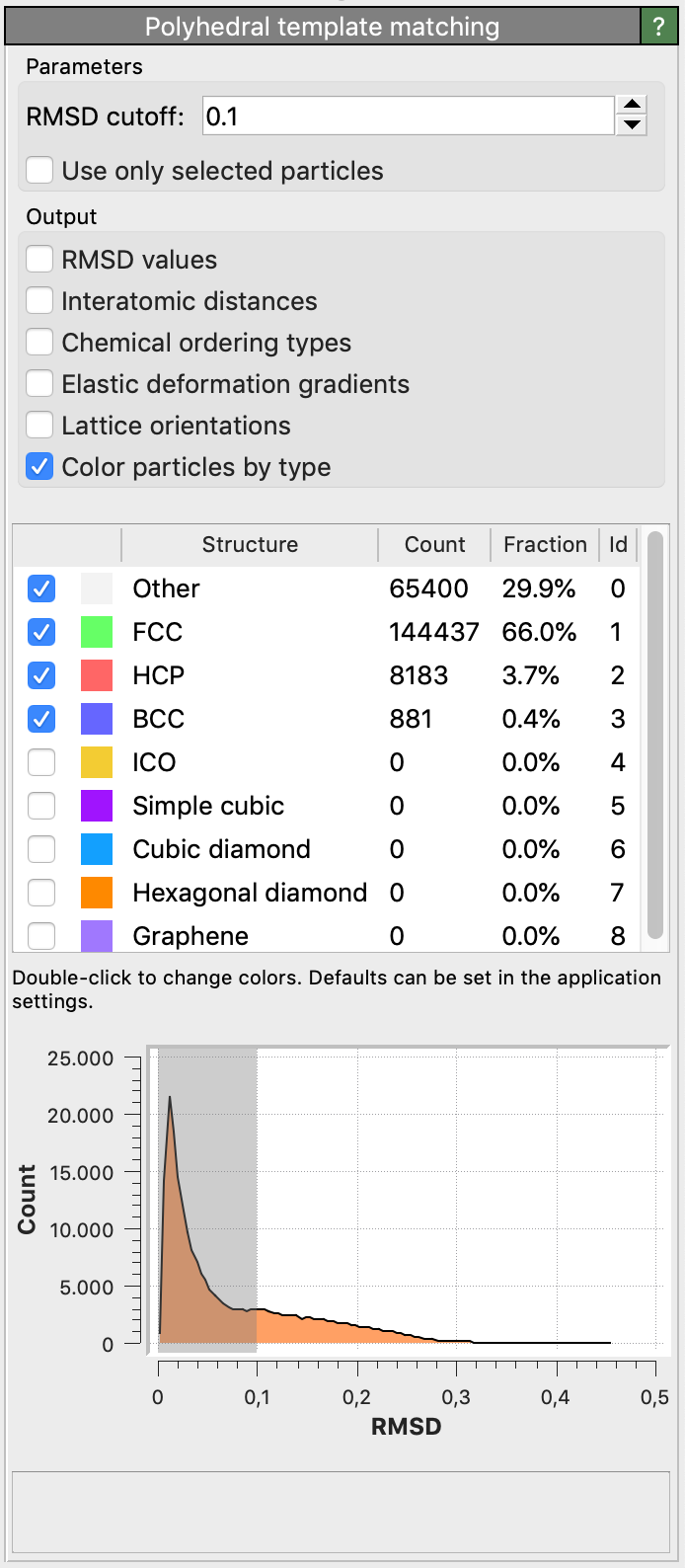The image size is (685, 1568).
Task: Check Interatomic distances option
Action: (39, 301)
